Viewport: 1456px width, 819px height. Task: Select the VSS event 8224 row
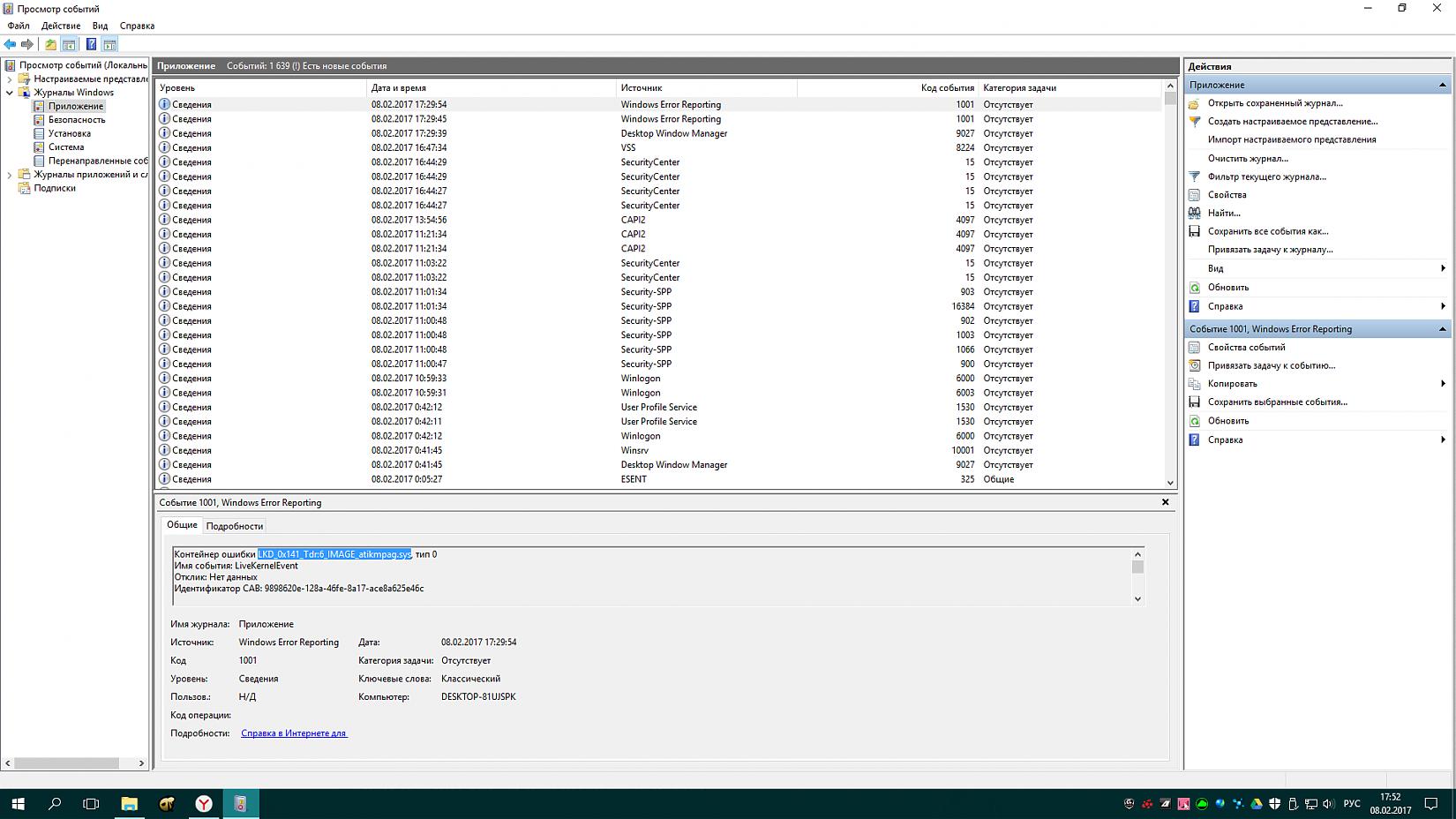659,148
